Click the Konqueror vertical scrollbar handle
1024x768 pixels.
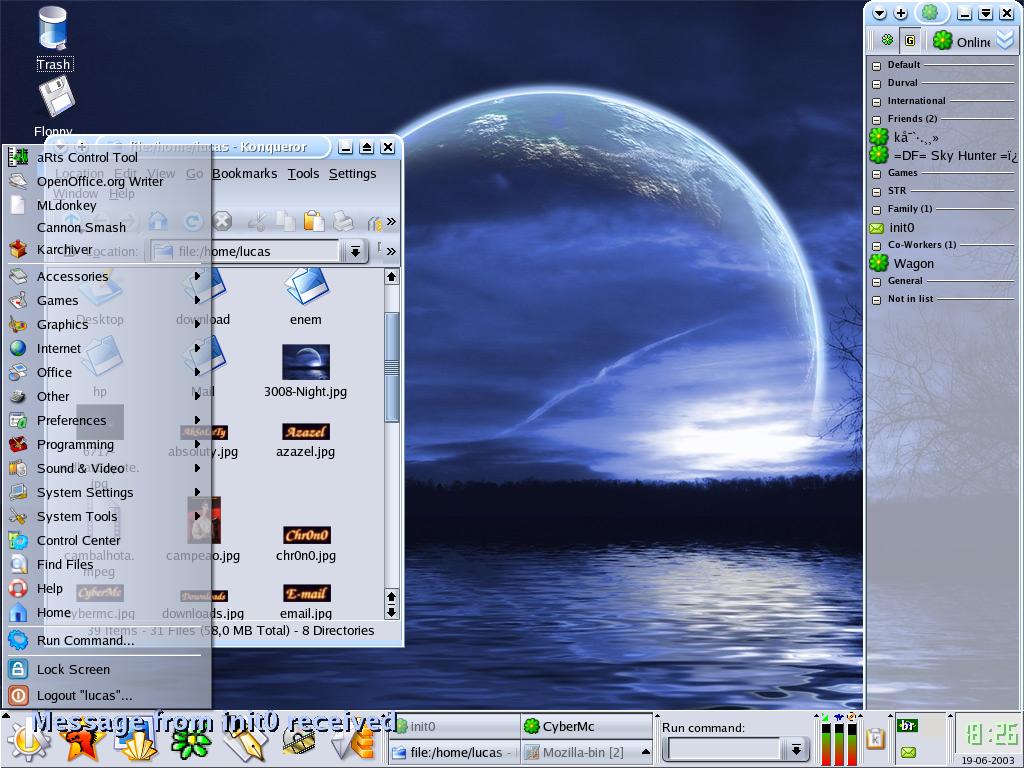(x=391, y=367)
